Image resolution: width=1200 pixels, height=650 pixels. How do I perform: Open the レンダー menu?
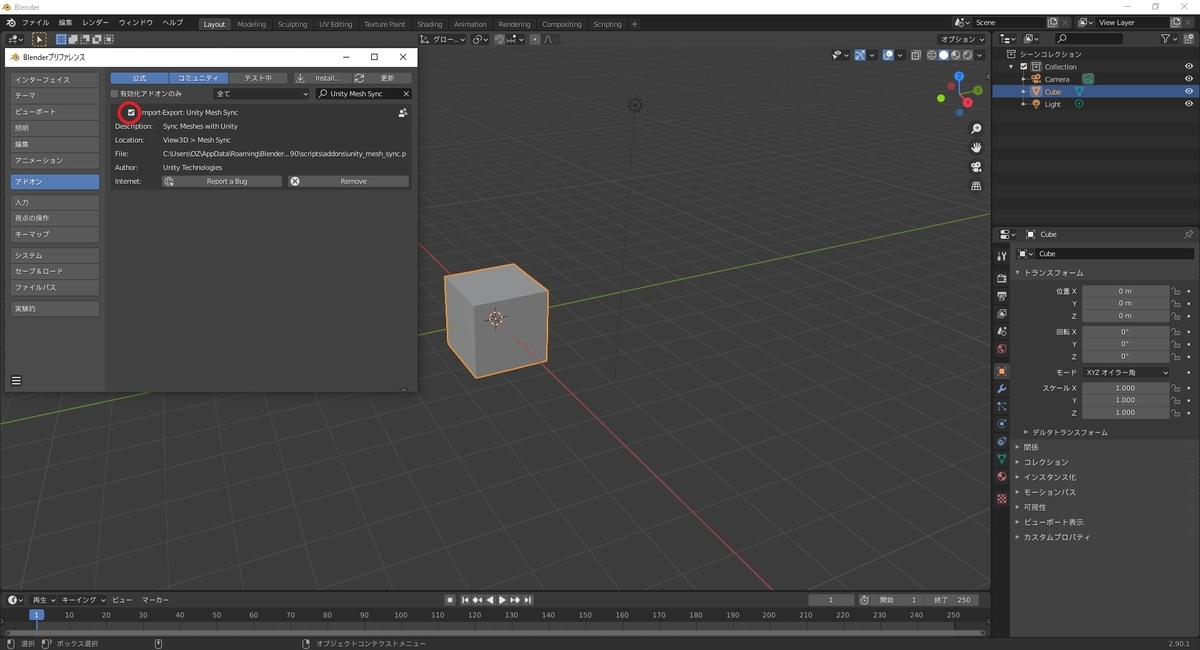96,23
